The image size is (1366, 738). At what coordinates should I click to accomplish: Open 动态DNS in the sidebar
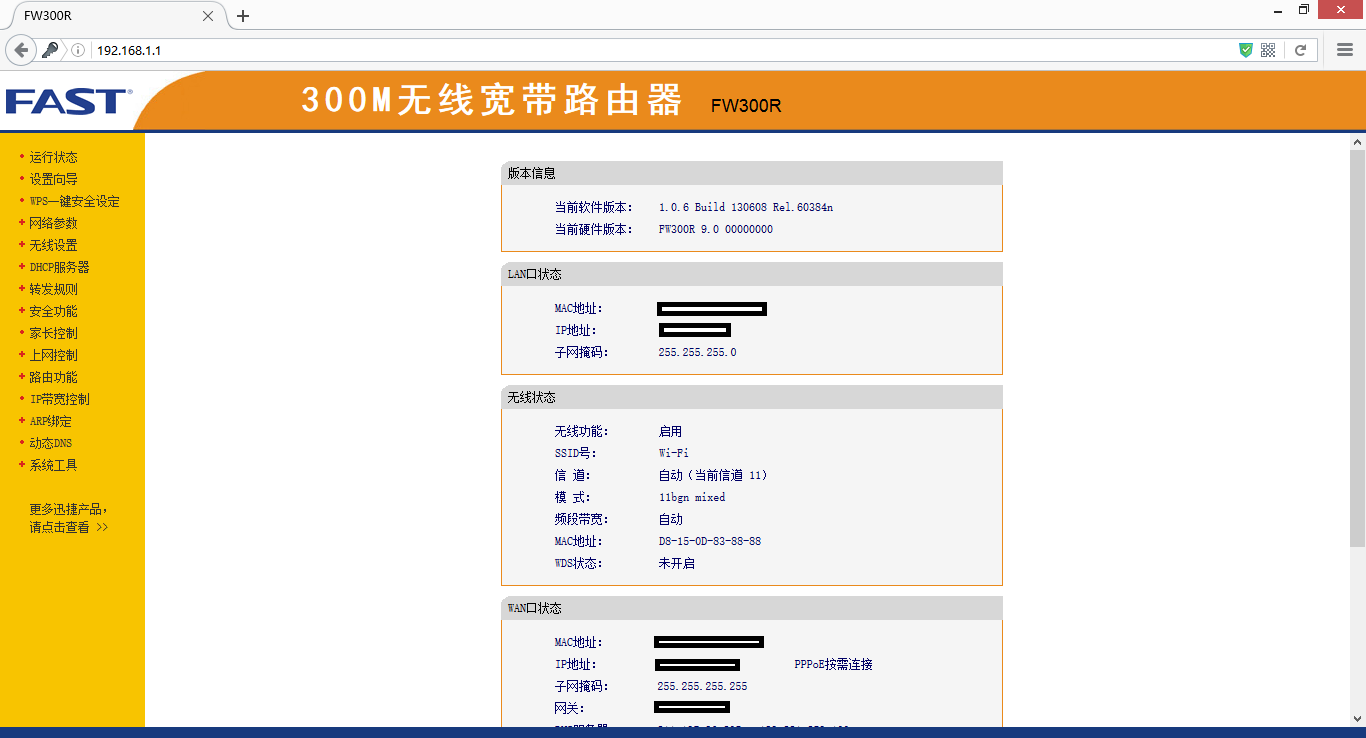(50, 443)
